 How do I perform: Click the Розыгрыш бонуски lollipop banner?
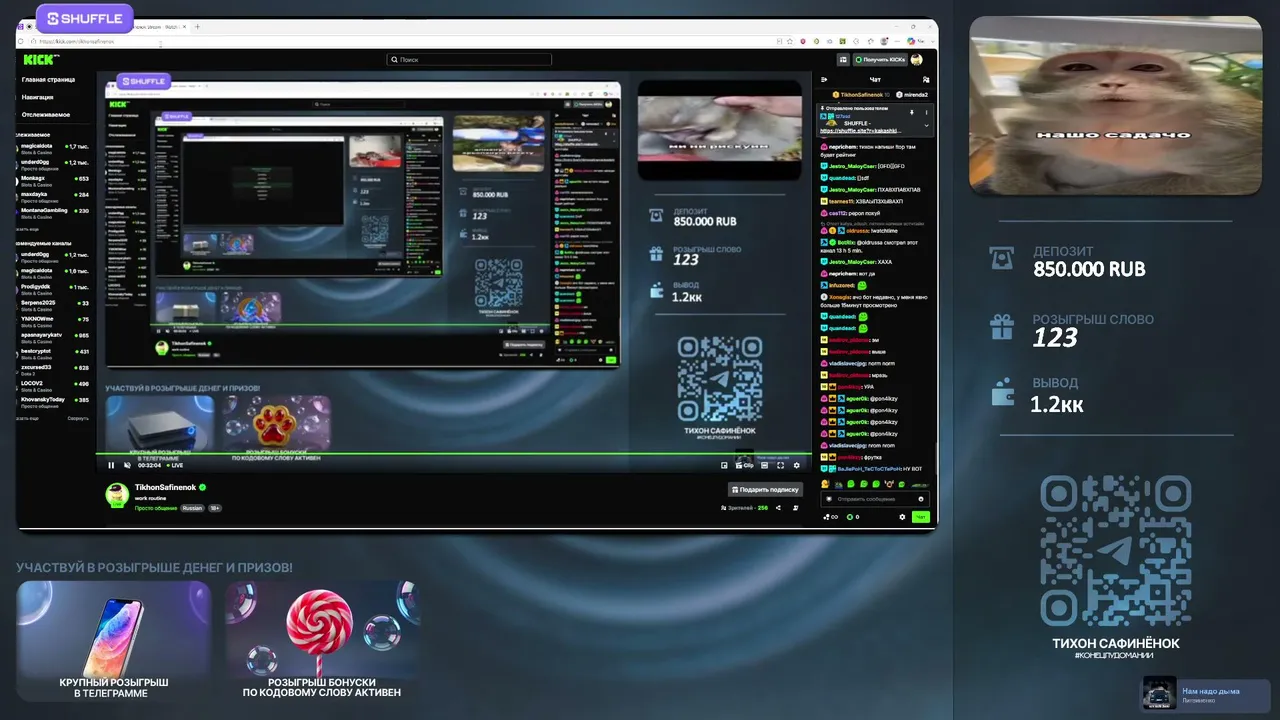(322, 641)
